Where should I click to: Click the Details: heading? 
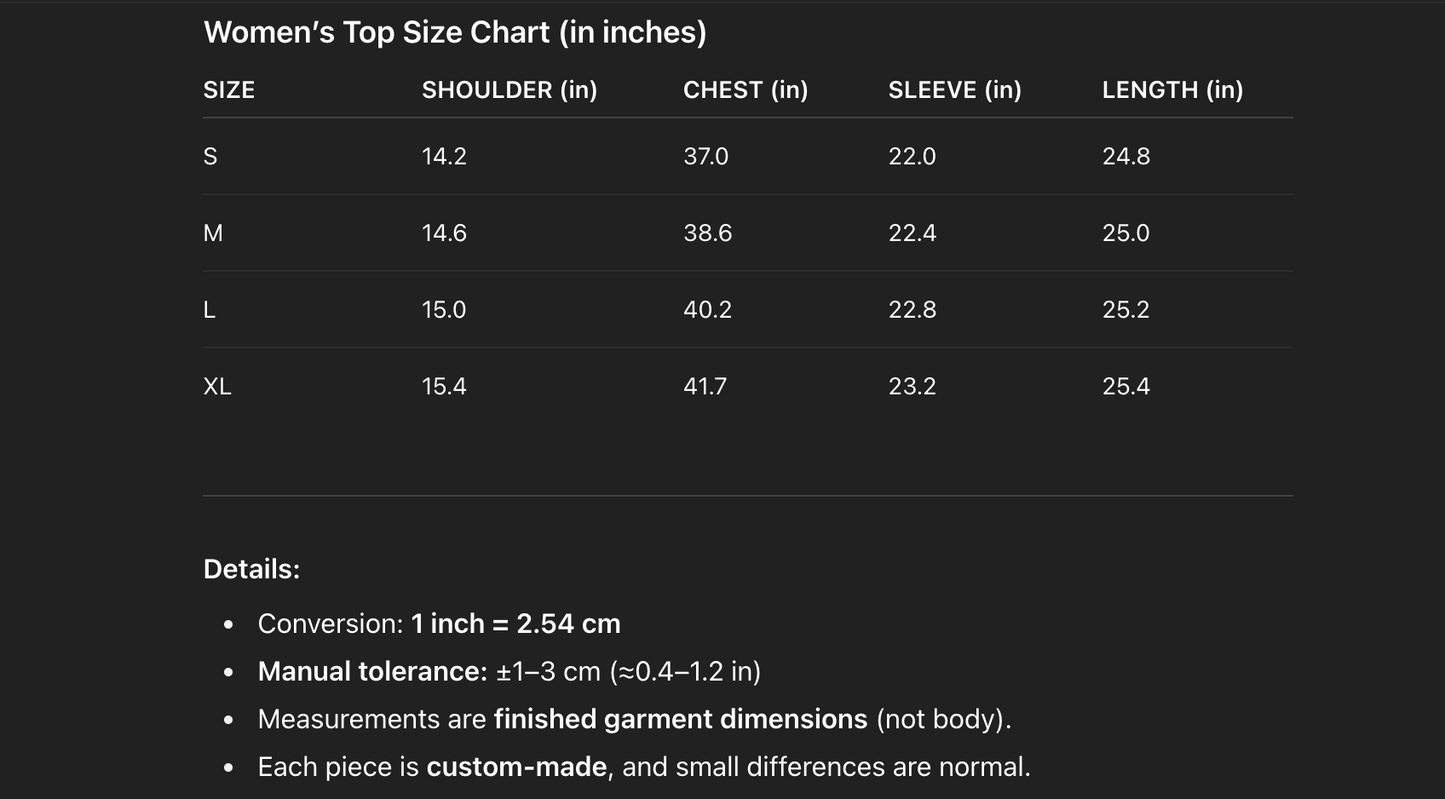(251, 569)
